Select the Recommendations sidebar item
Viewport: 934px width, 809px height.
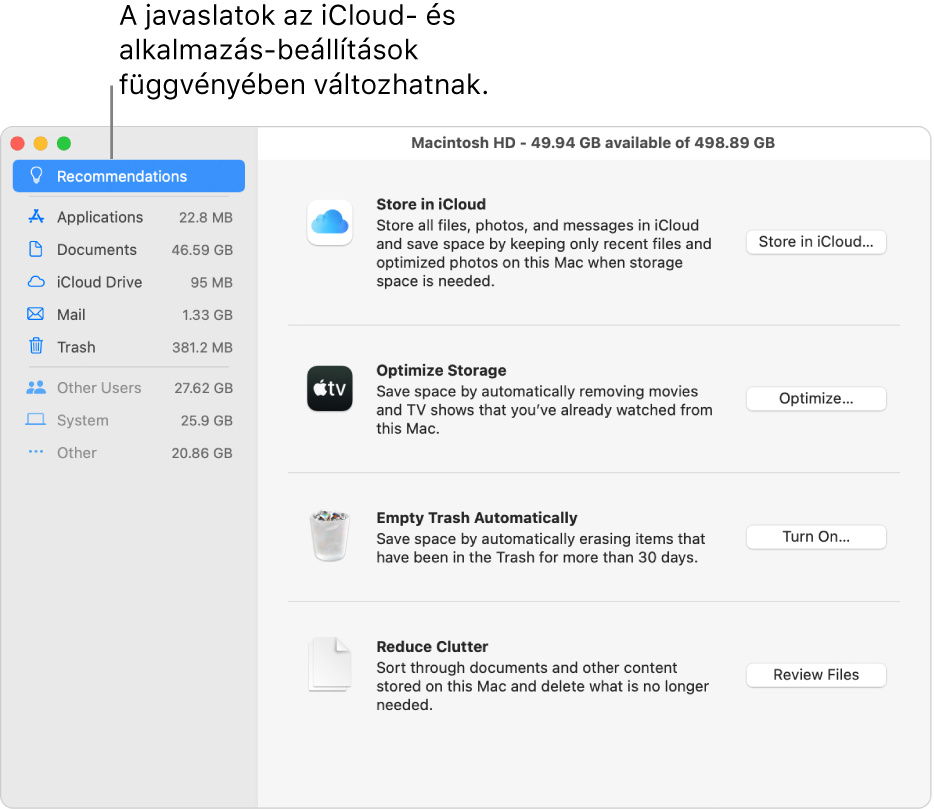tap(129, 176)
